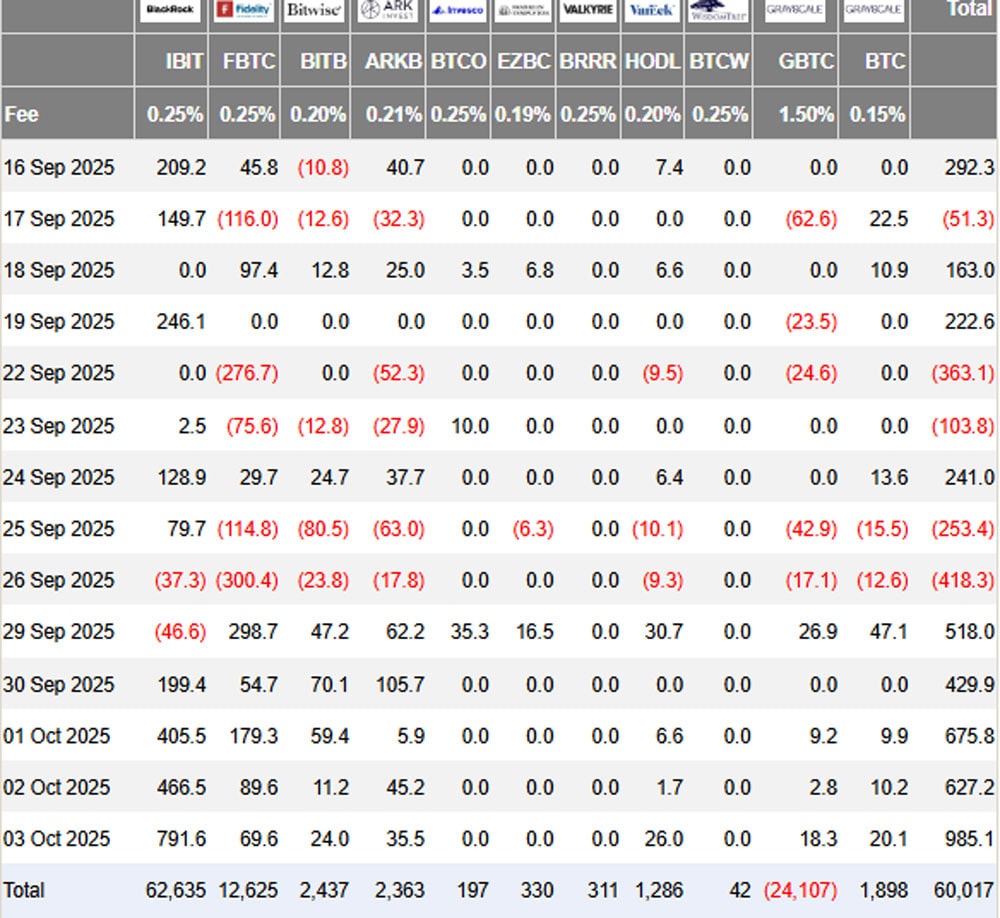
Task: Click the Grayscale logo above GBTC
Action: [x=796, y=11]
